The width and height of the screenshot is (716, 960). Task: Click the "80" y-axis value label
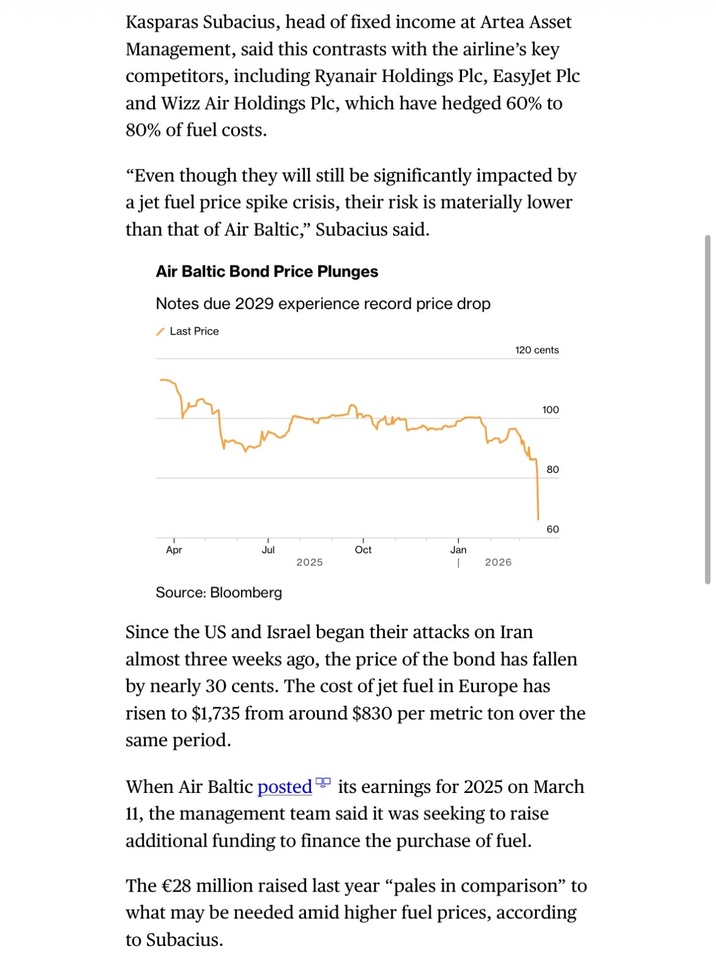coord(552,470)
